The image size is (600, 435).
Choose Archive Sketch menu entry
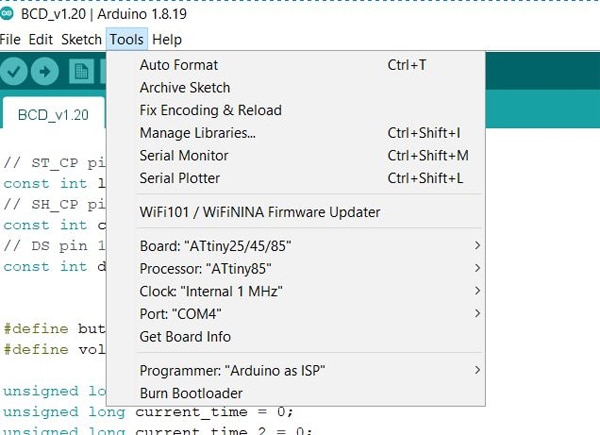184,88
